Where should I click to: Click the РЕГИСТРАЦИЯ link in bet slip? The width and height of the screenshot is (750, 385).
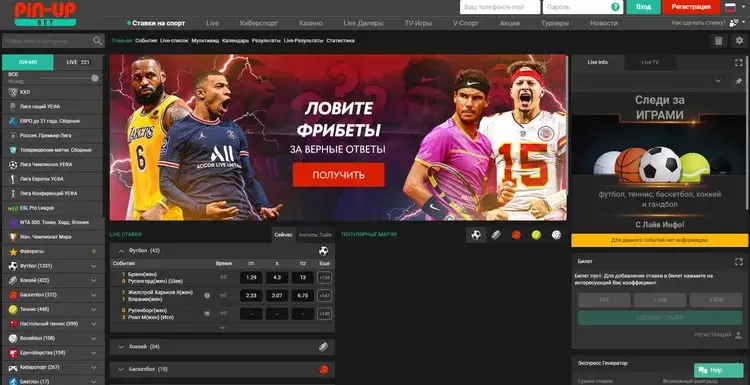(713, 335)
